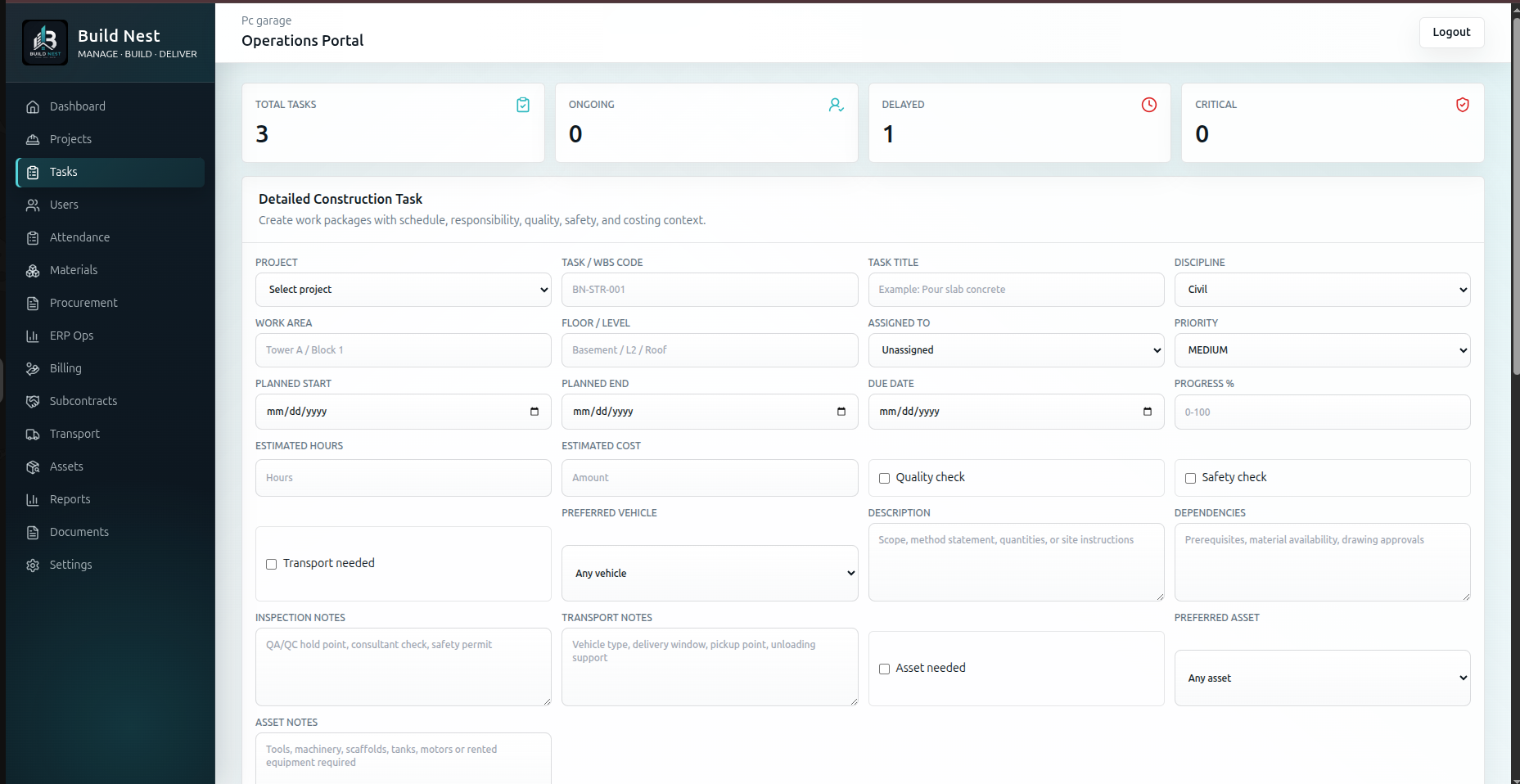
Task: Click the ERP Ops chart icon
Action: 33,336
